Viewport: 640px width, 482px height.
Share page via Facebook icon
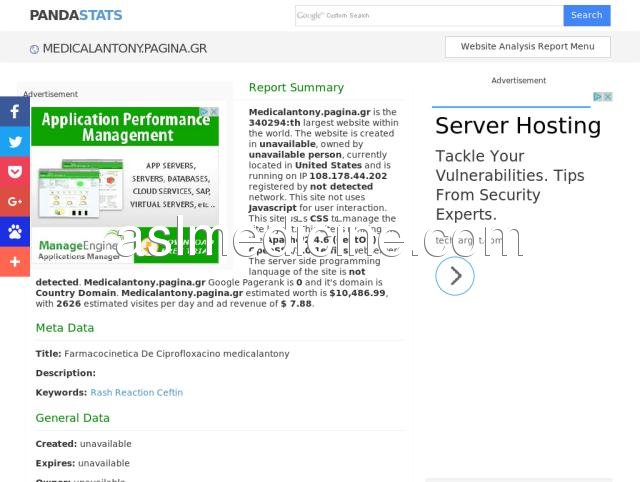point(15,111)
